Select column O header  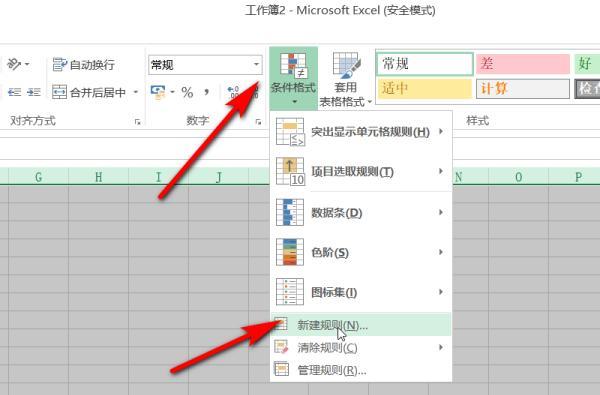518,177
